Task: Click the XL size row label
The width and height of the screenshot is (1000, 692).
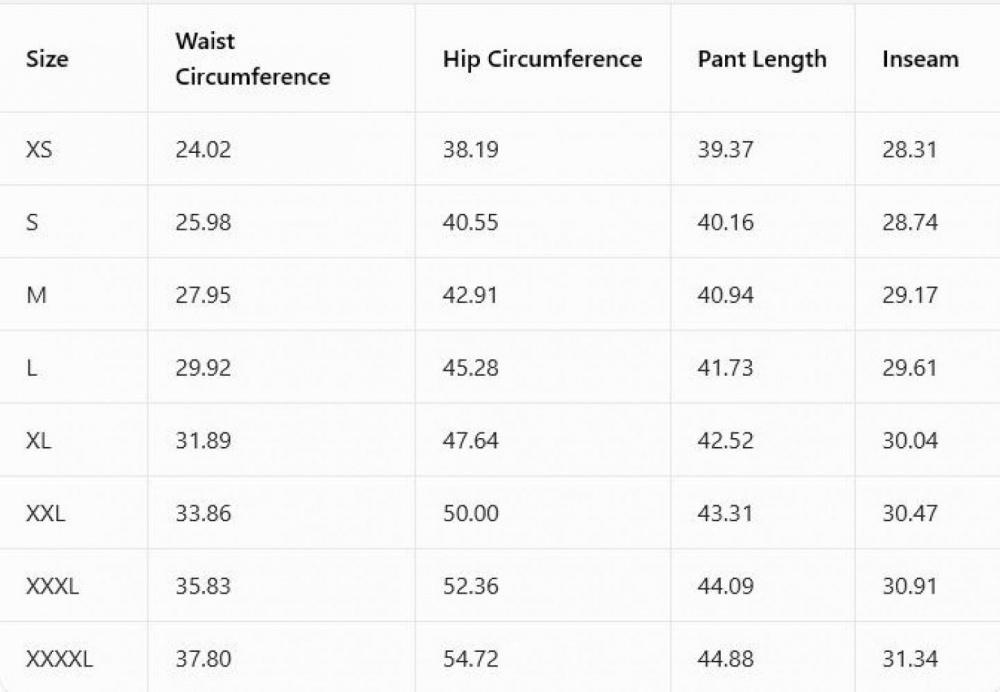Action: tap(38, 441)
